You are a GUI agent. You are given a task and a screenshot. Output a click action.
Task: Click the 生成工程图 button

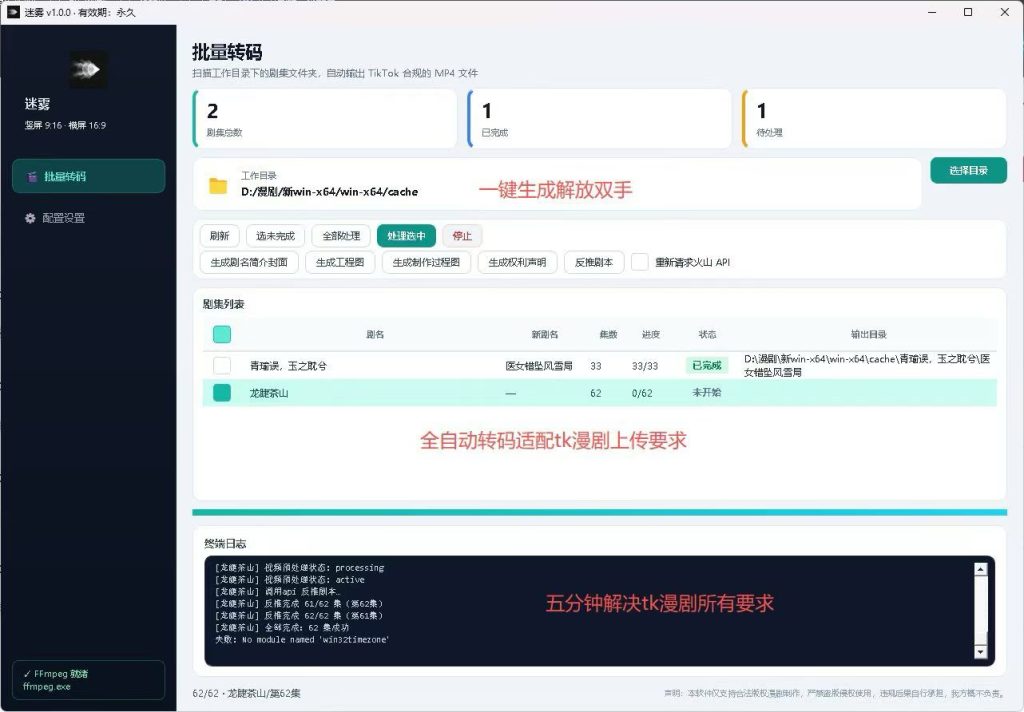pyautogui.click(x=340, y=263)
